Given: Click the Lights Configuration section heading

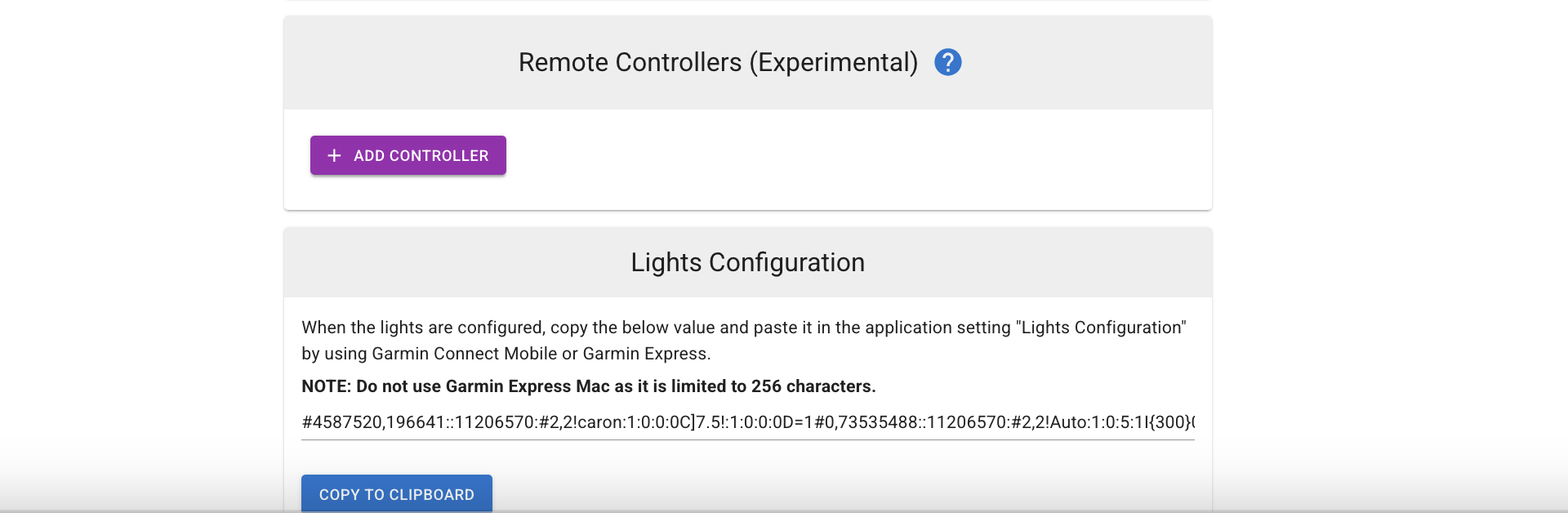Looking at the screenshot, I should coord(747,262).
